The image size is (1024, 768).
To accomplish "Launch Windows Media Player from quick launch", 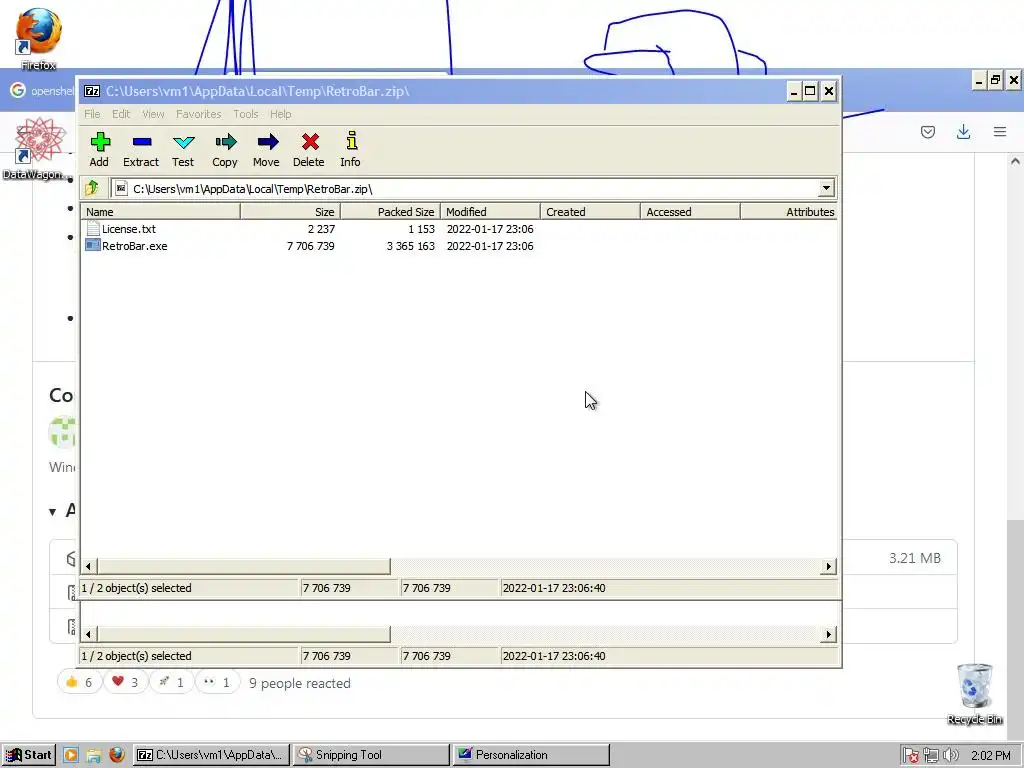I will pyautogui.click(x=71, y=755).
